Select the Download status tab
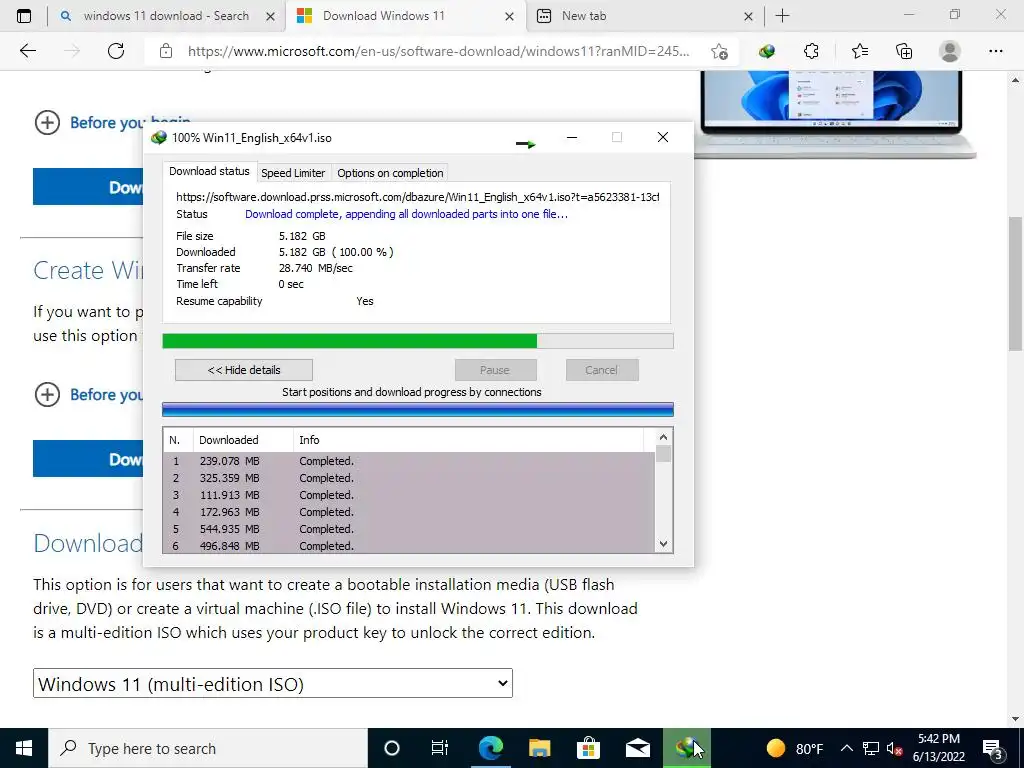 click(209, 171)
